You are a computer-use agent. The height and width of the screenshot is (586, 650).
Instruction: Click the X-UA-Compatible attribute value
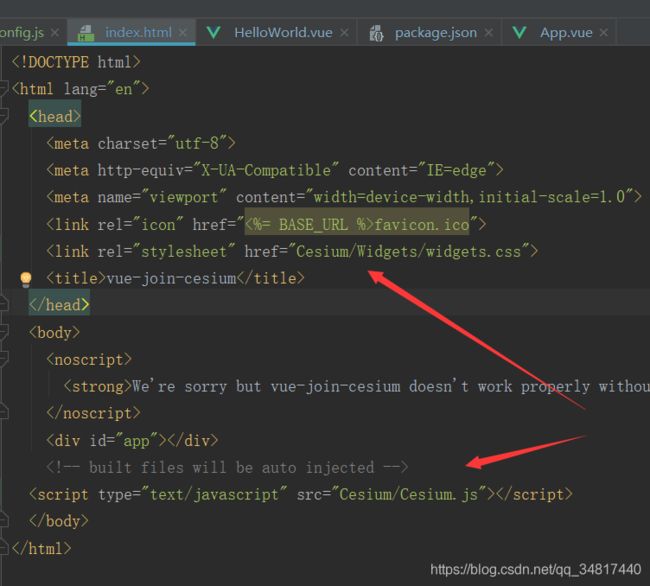pyautogui.click(x=266, y=170)
